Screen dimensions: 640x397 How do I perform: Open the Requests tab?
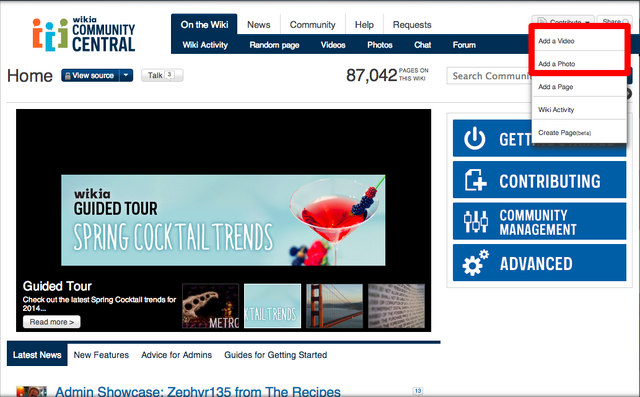[x=412, y=24]
